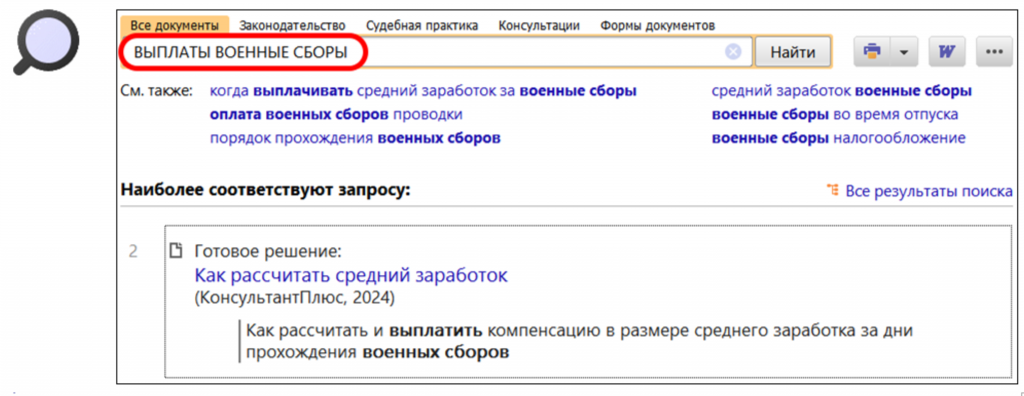Open suggestion порядок прохождения военных сборов
Screen dimensions: 1024x396
[x=355, y=139]
